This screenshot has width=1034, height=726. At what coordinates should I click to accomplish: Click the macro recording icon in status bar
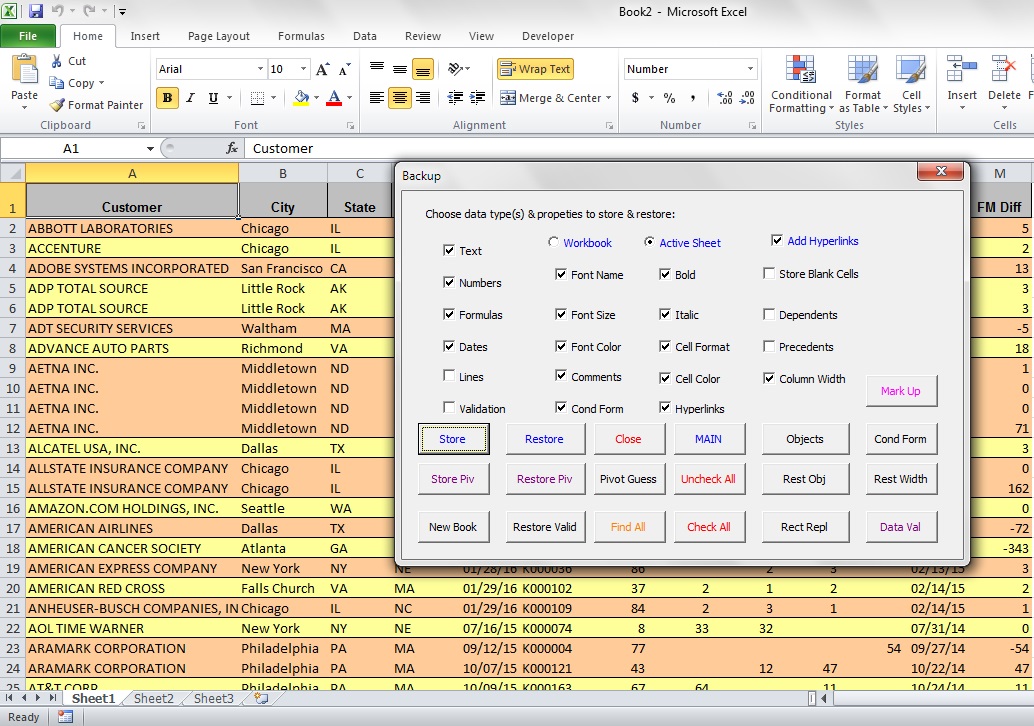pos(65,717)
